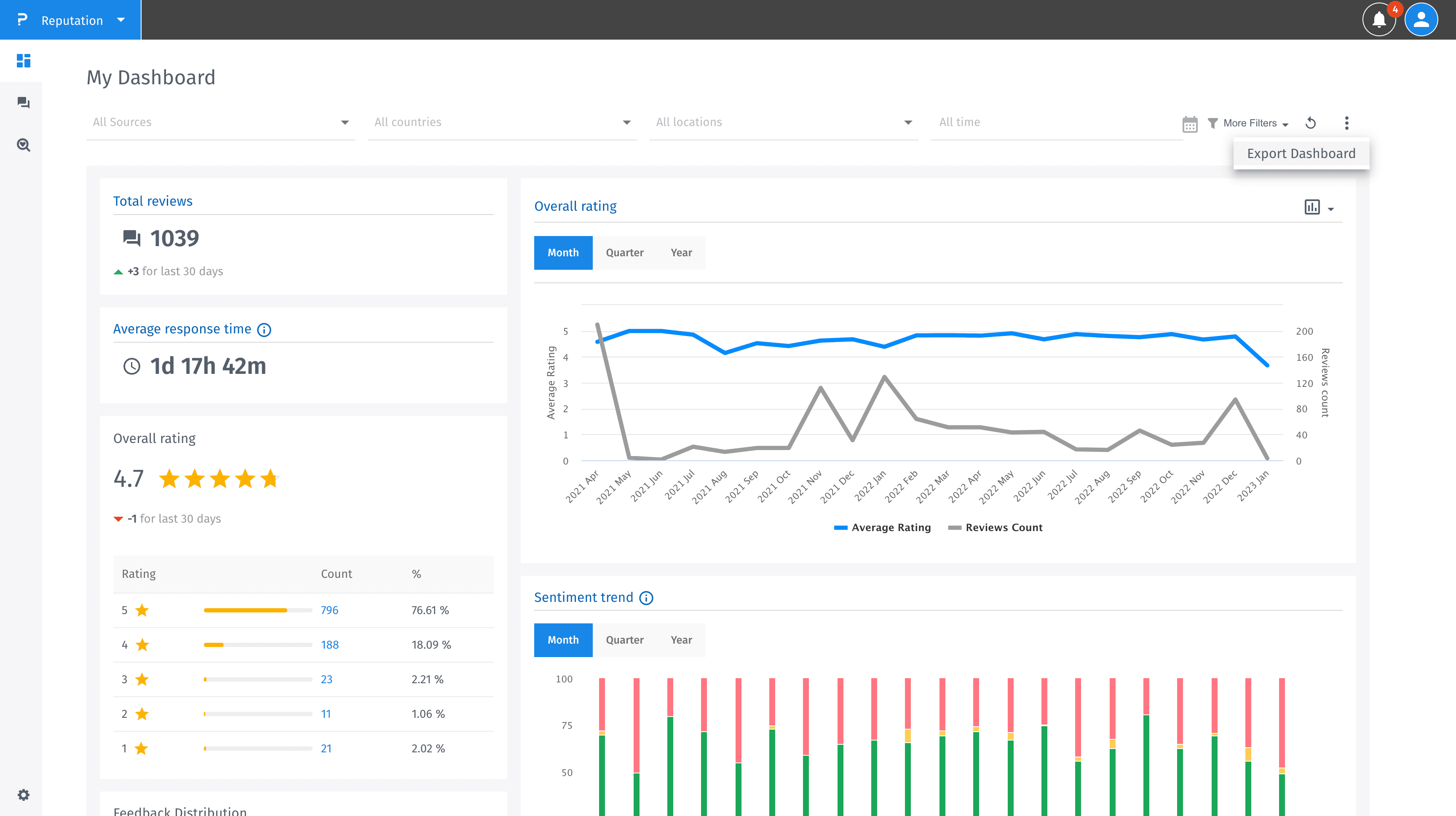Click the reset filters refresh icon
The height and width of the screenshot is (816, 1456).
click(1311, 123)
